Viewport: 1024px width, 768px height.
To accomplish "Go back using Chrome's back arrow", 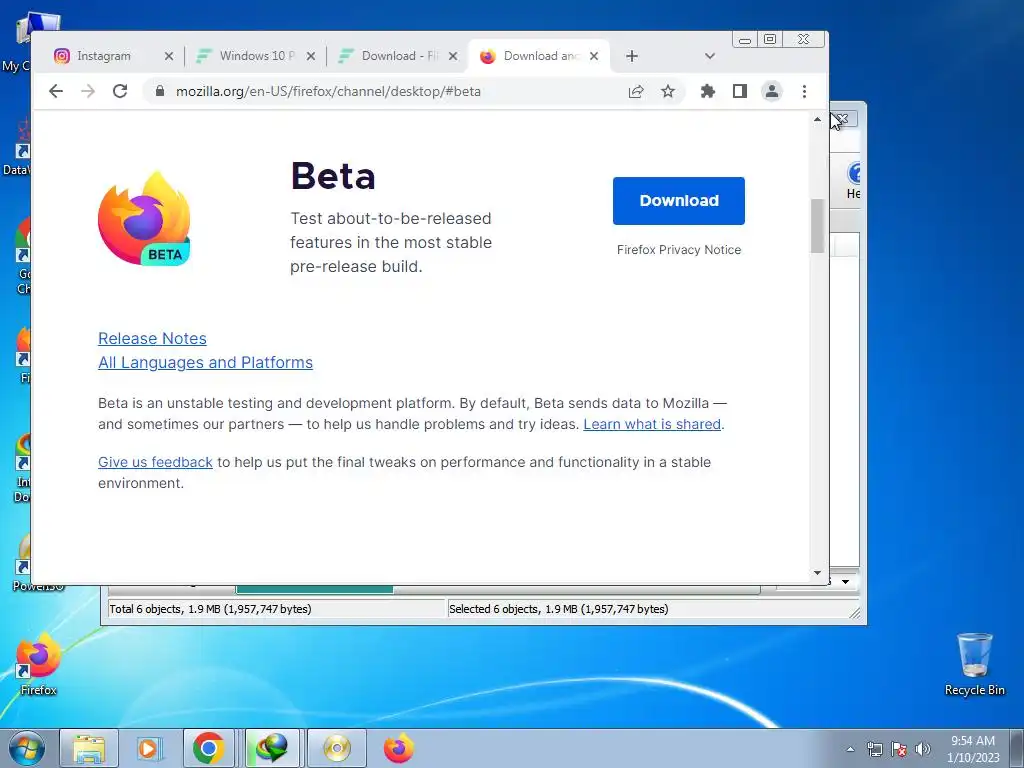I will pos(56,91).
